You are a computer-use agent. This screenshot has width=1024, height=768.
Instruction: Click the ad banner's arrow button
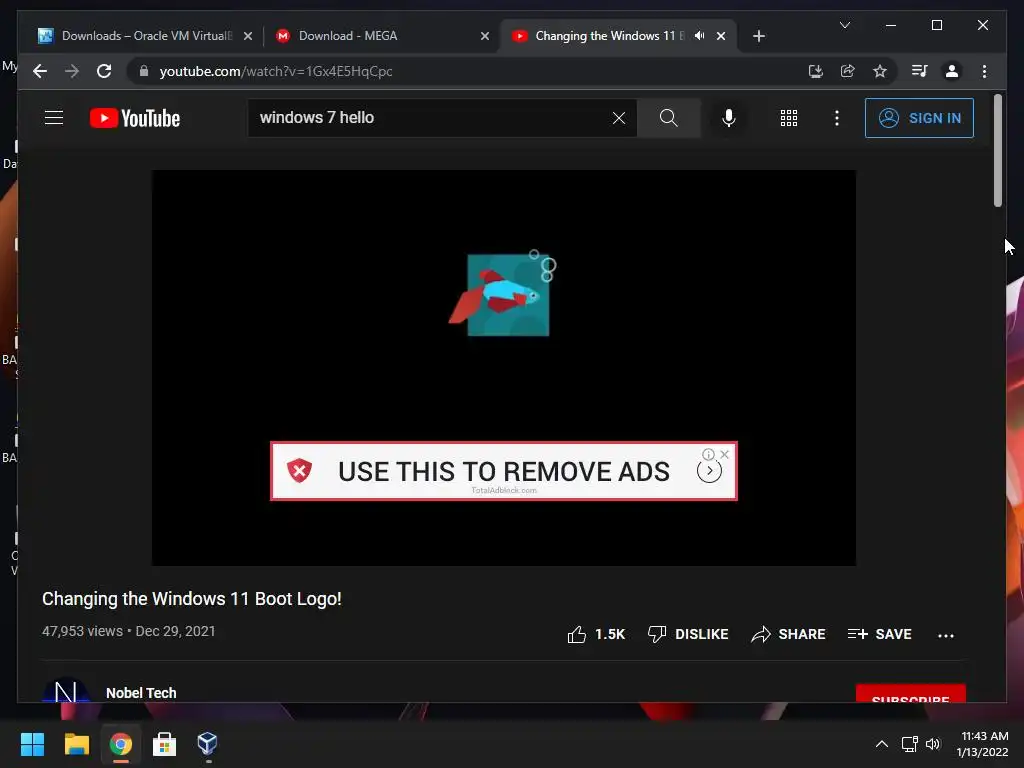709,471
